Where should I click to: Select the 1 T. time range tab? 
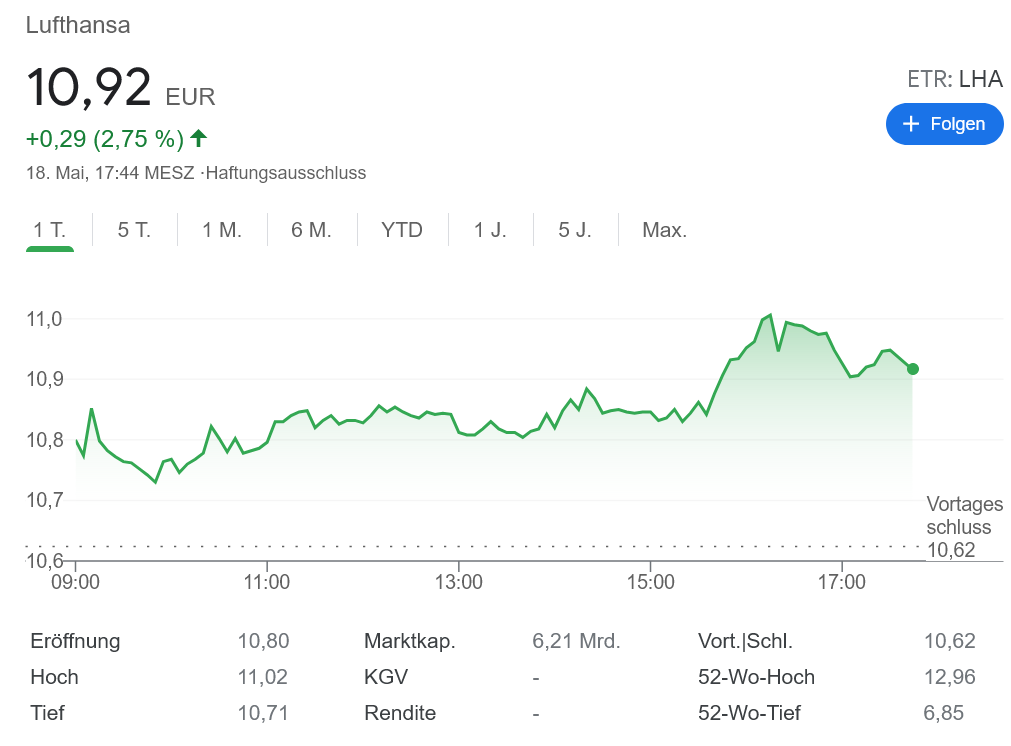[x=50, y=230]
